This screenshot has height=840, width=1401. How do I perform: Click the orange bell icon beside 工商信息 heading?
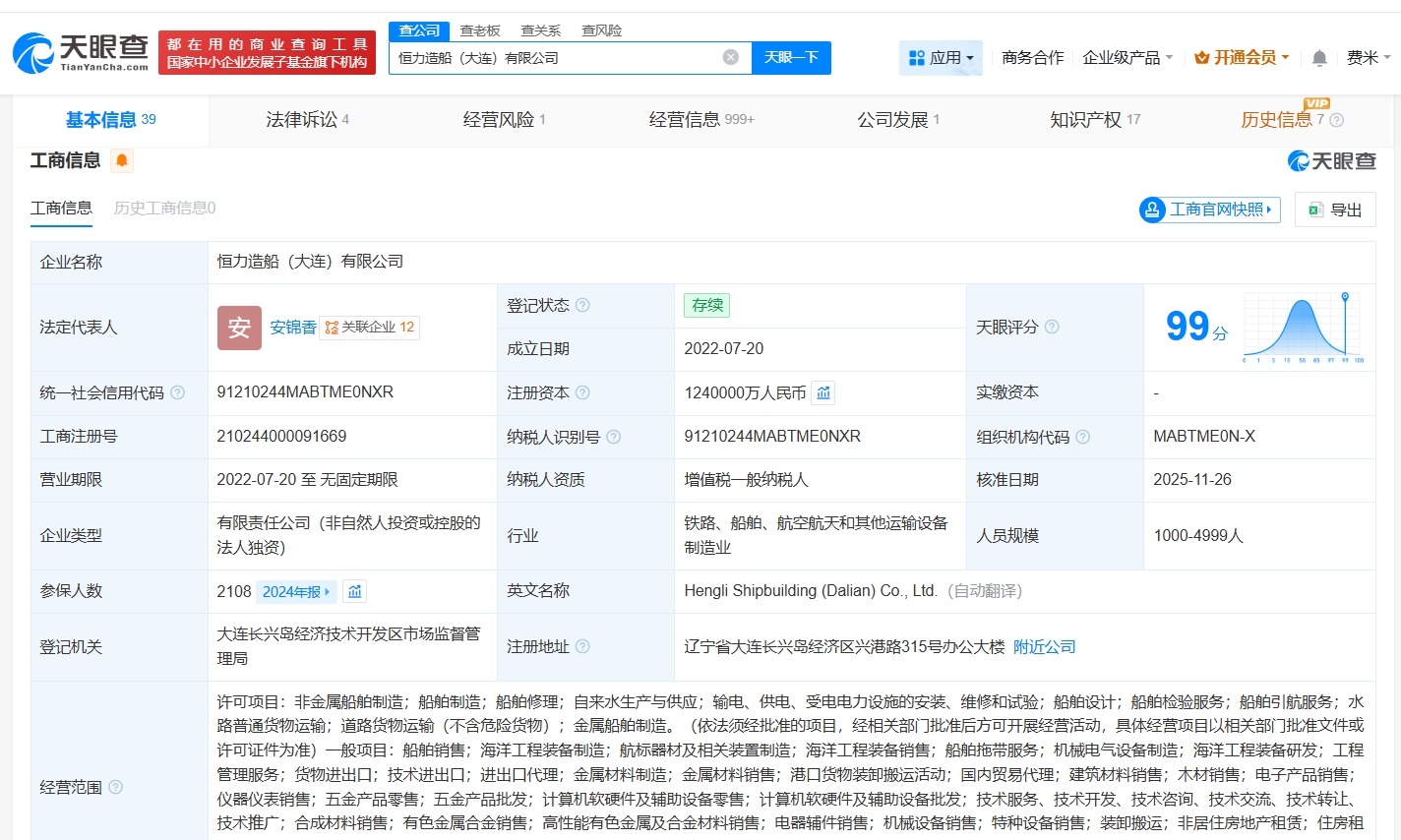click(121, 160)
